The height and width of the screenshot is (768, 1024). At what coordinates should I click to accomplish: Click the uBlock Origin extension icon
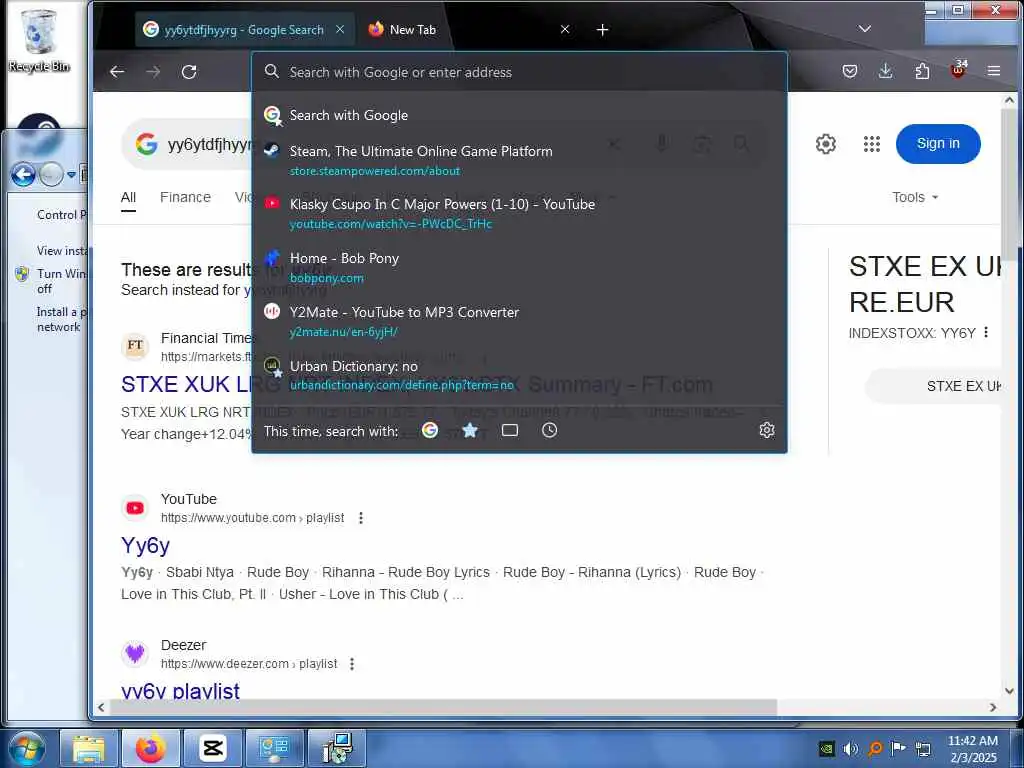coord(958,69)
